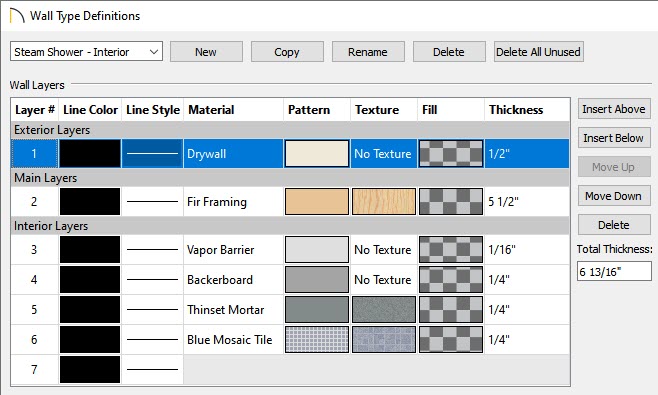Viewport: 658px width, 395px height.
Task: Select layer number 1 cell
Action: tap(34, 154)
